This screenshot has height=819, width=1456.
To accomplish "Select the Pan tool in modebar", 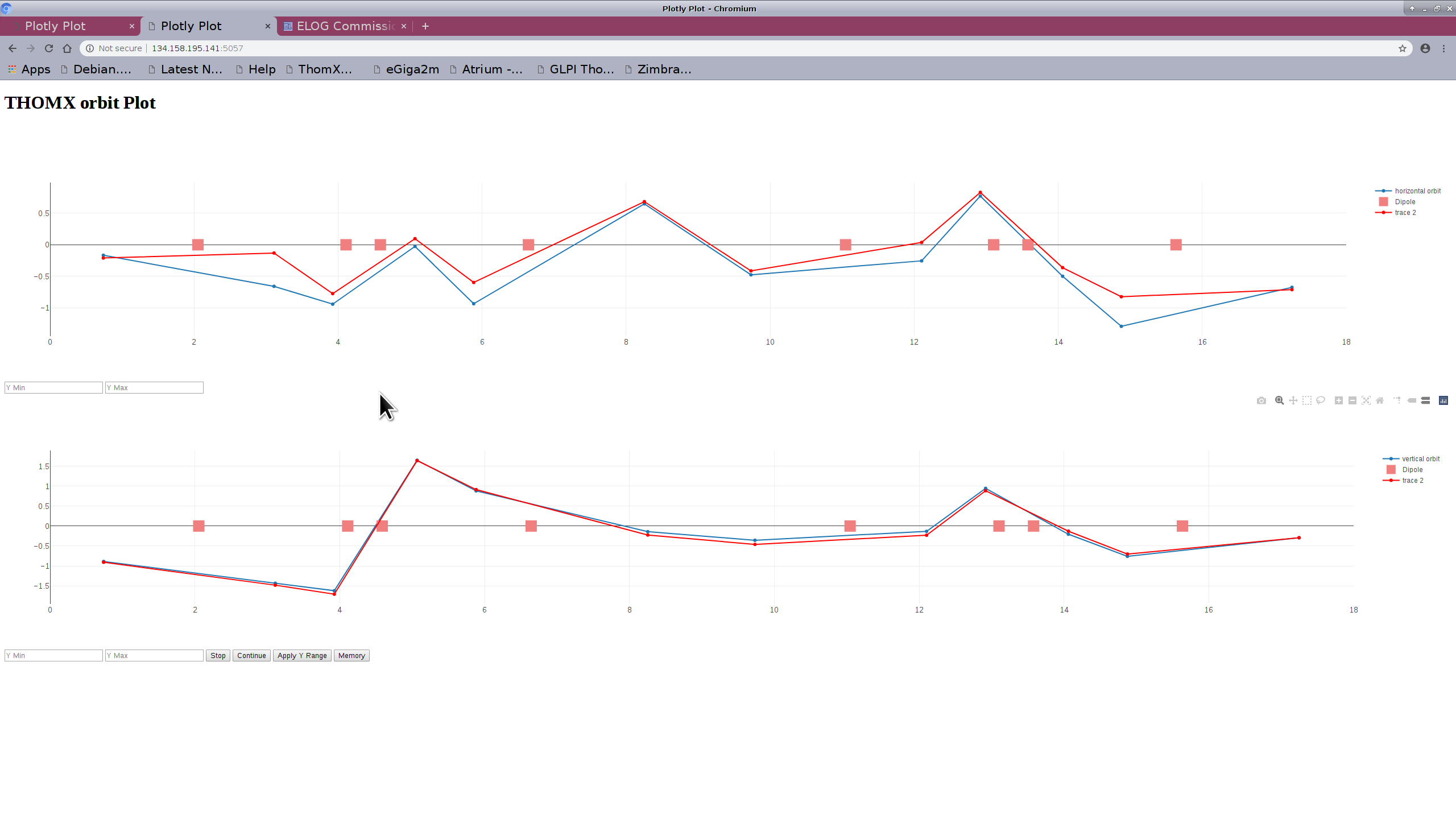I will (x=1293, y=400).
